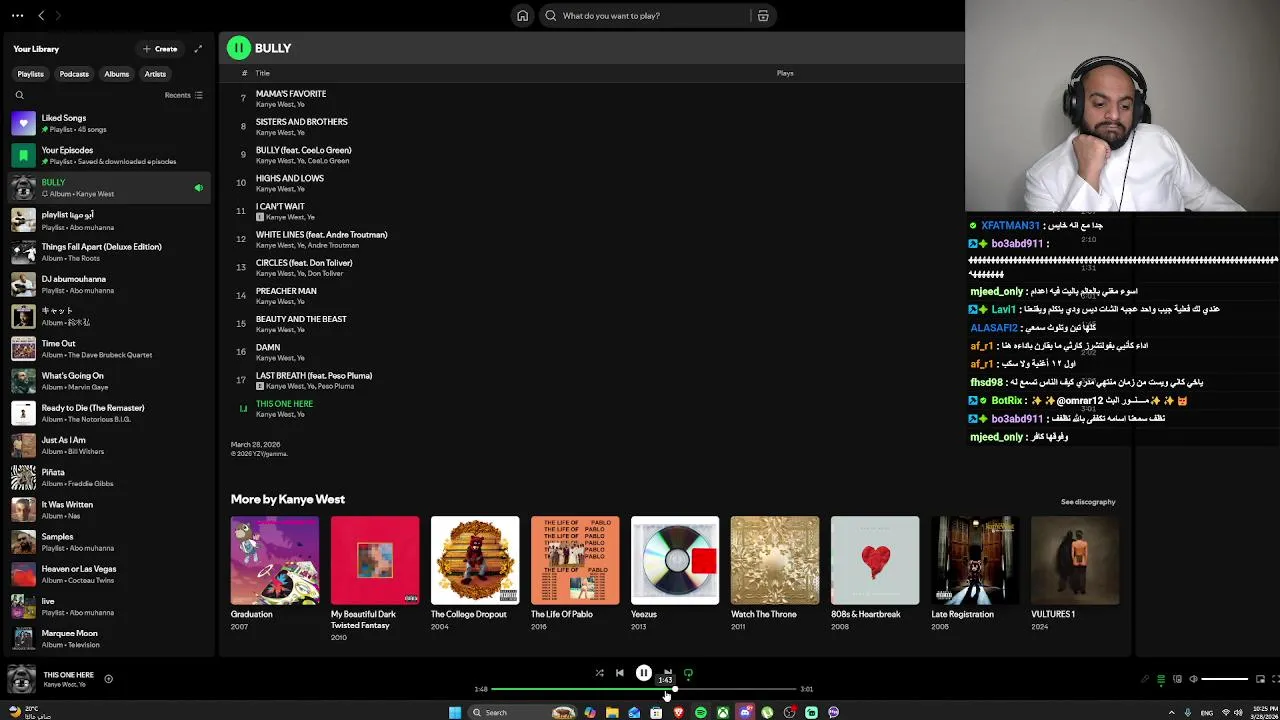
Task: Adjust the volume slider
Action: coord(1225,679)
